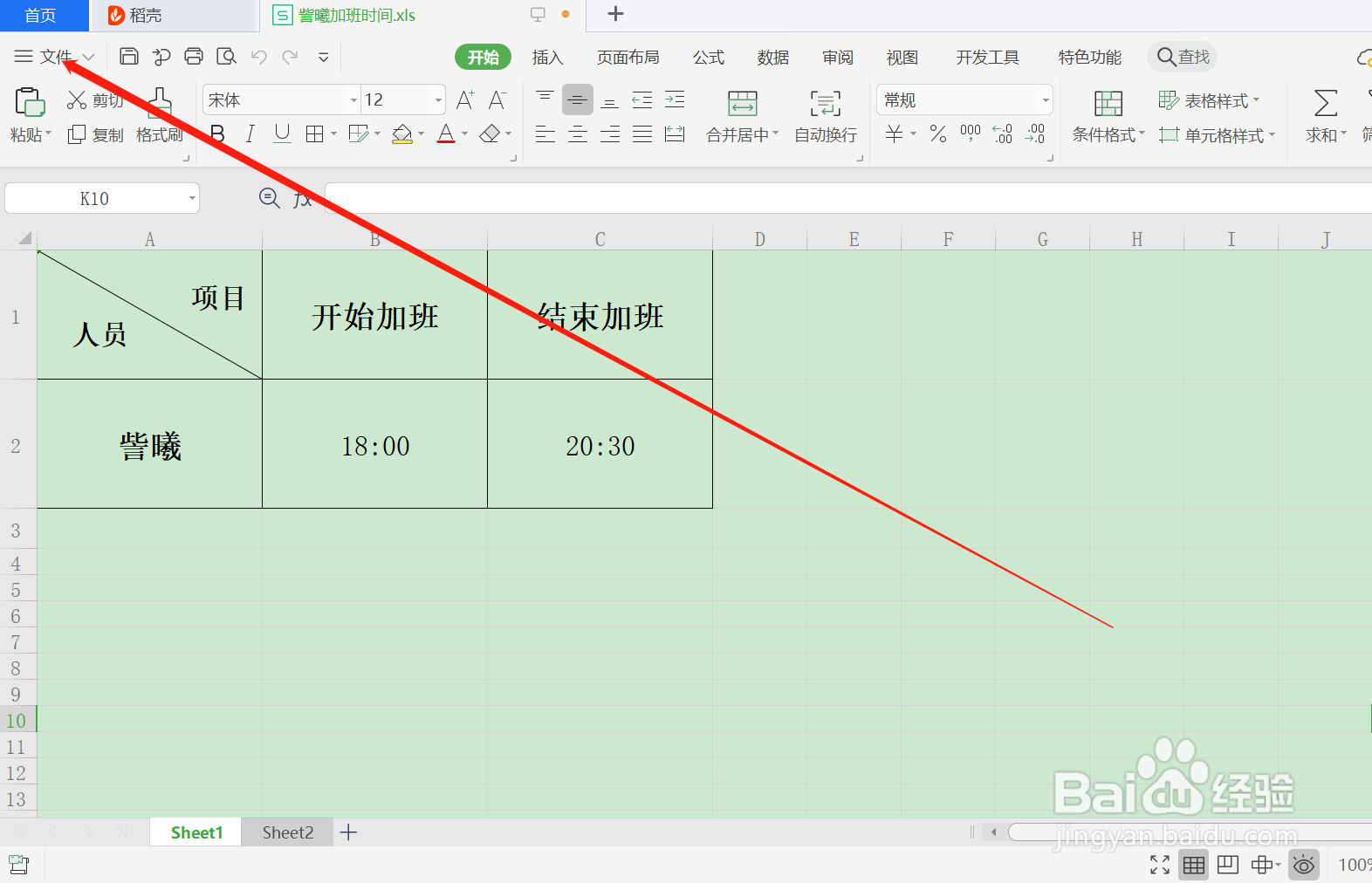Viewport: 1372px width, 883px height.
Task: Toggle Underline formatting
Action: 282,133
